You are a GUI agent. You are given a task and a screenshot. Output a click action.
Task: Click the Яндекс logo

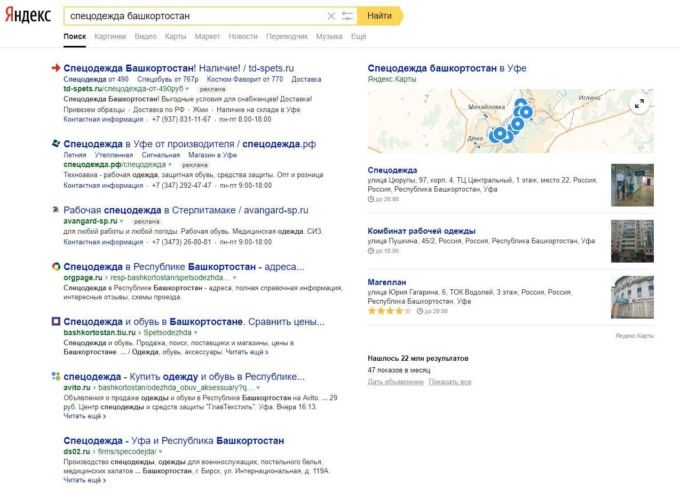(x=28, y=15)
